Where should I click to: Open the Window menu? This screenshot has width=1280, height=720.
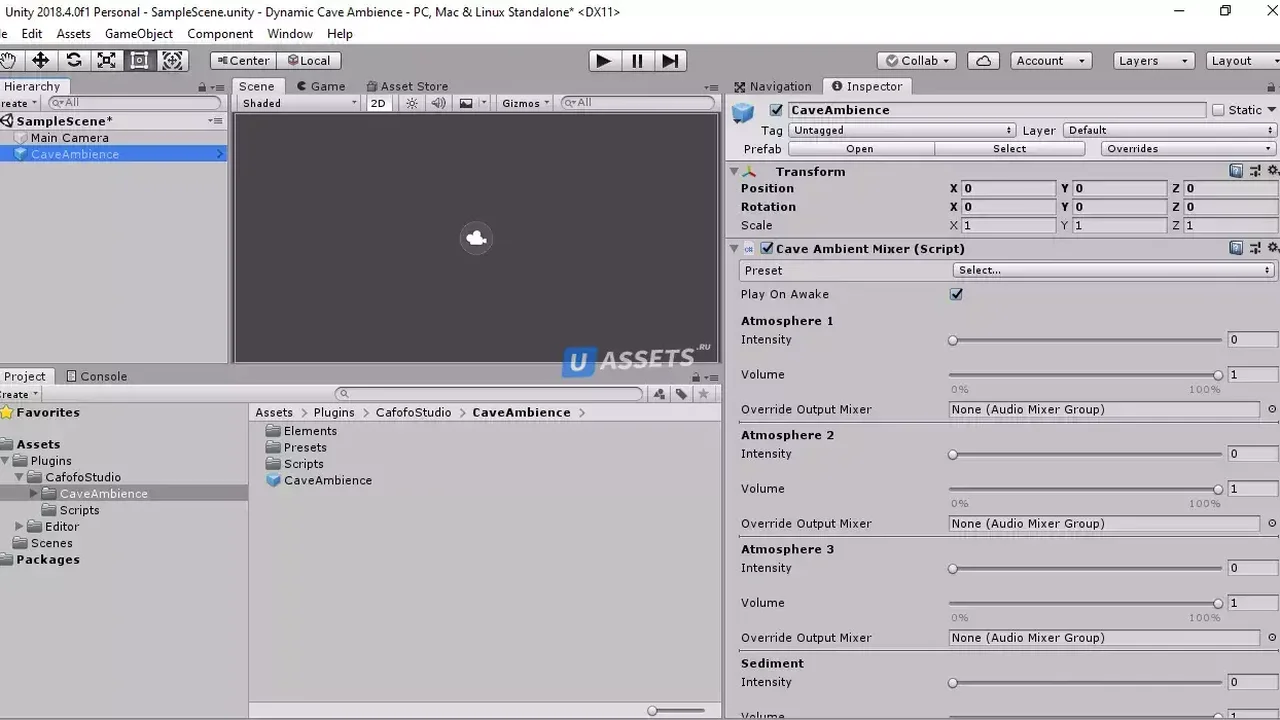(x=290, y=34)
